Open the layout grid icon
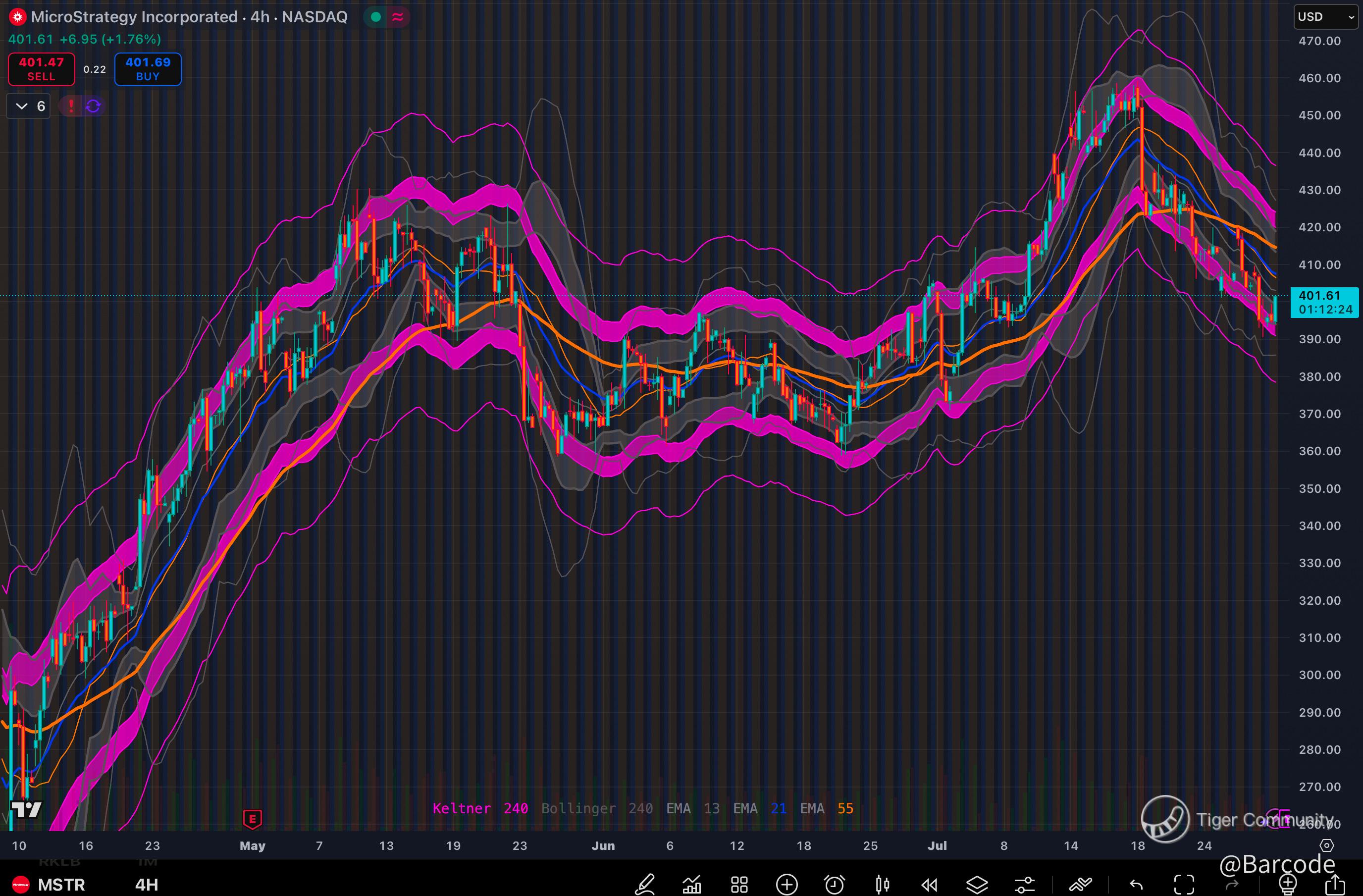The height and width of the screenshot is (896, 1363). click(739, 885)
